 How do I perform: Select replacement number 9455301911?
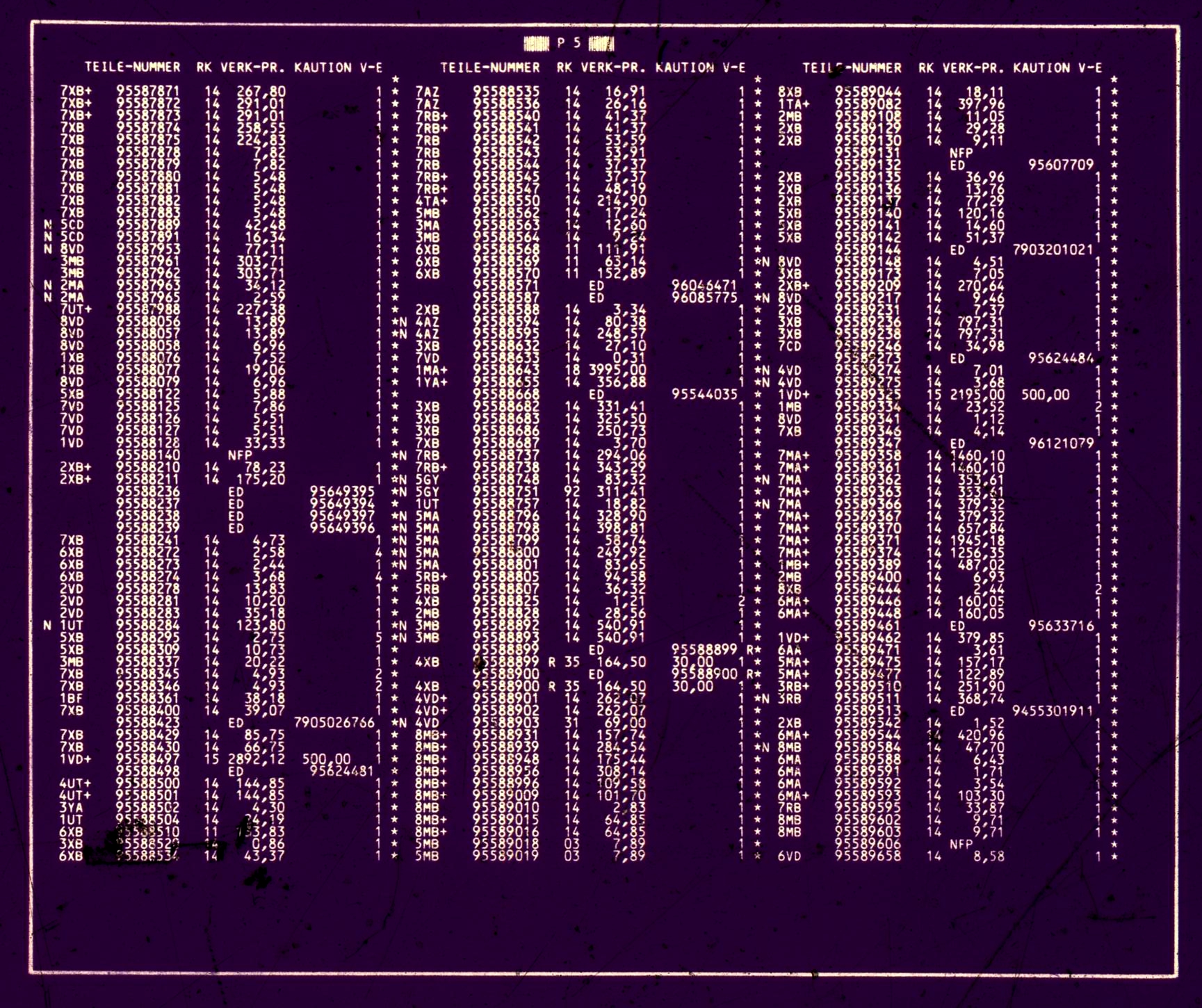pyautogui.click(x=1053, y=710)
